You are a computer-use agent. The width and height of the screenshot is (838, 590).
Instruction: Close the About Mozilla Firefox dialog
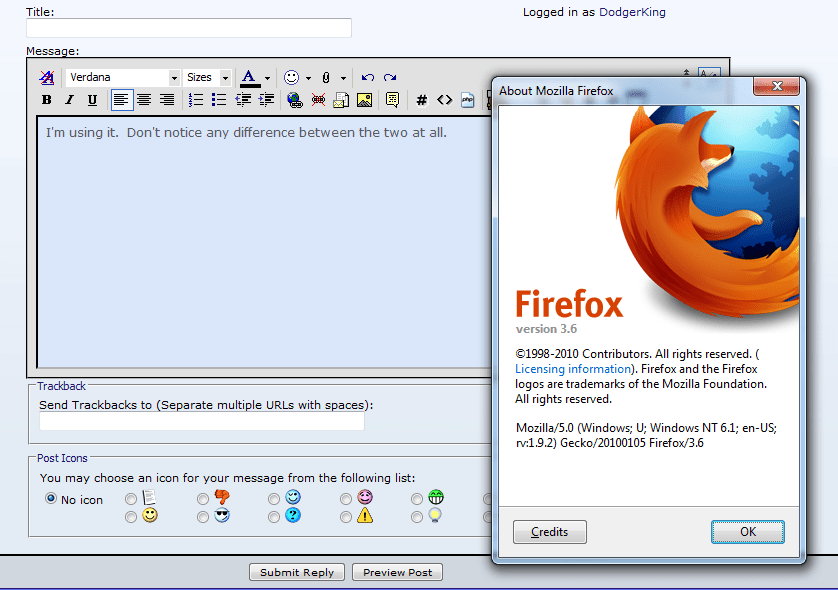click(x=777, y=86)
